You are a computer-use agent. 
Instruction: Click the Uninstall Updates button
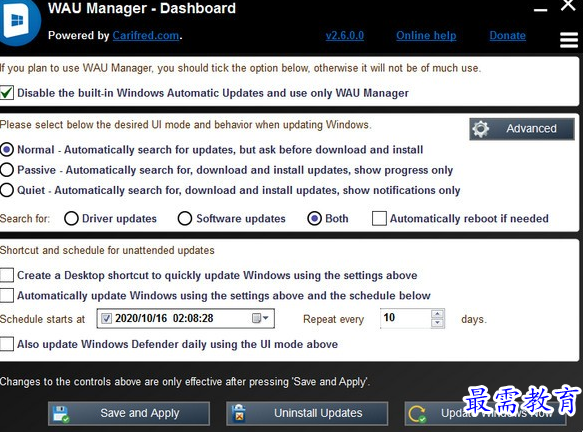pos(307,413)
